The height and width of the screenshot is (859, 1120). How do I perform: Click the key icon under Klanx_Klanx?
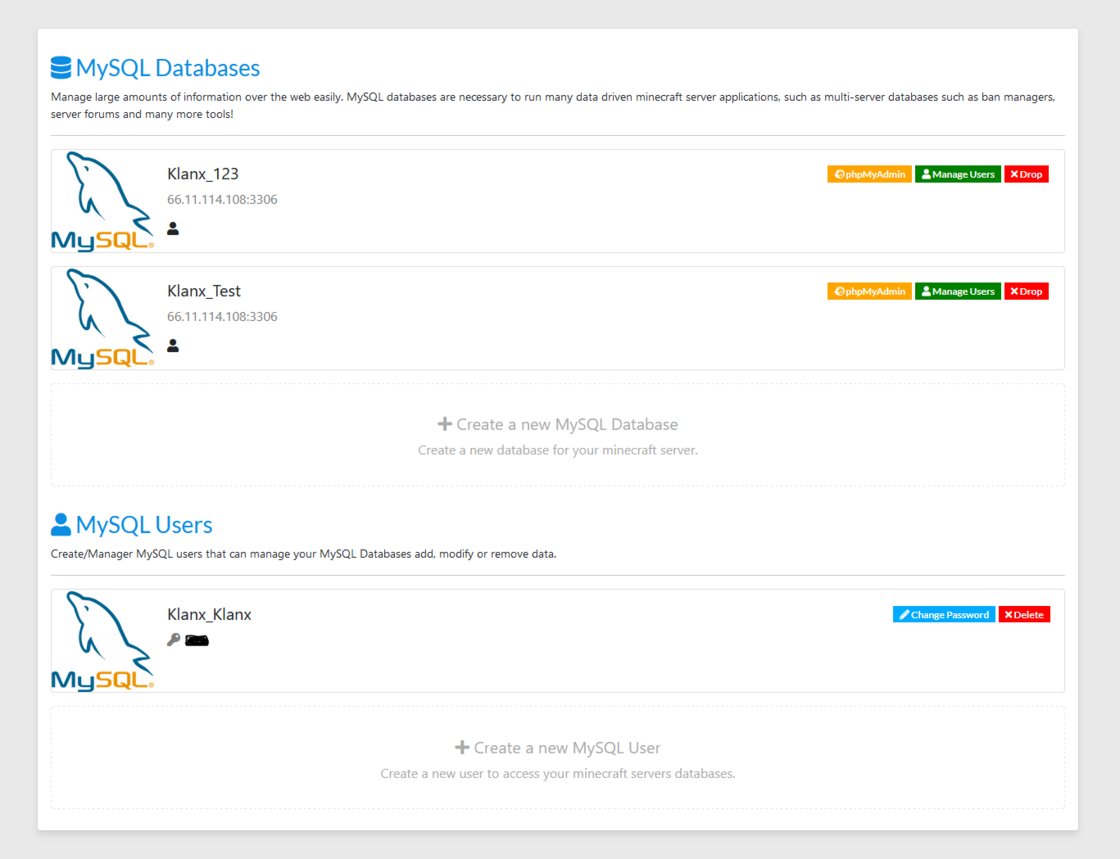pos(174,640)
